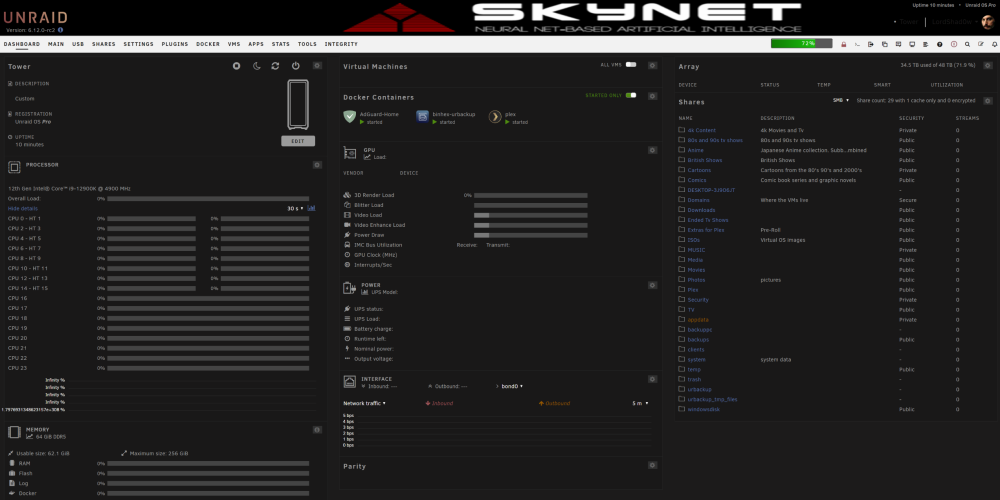Open Tower panel settings gear
The height and width of the screenshot is (500, 1000).
point(317,66)
